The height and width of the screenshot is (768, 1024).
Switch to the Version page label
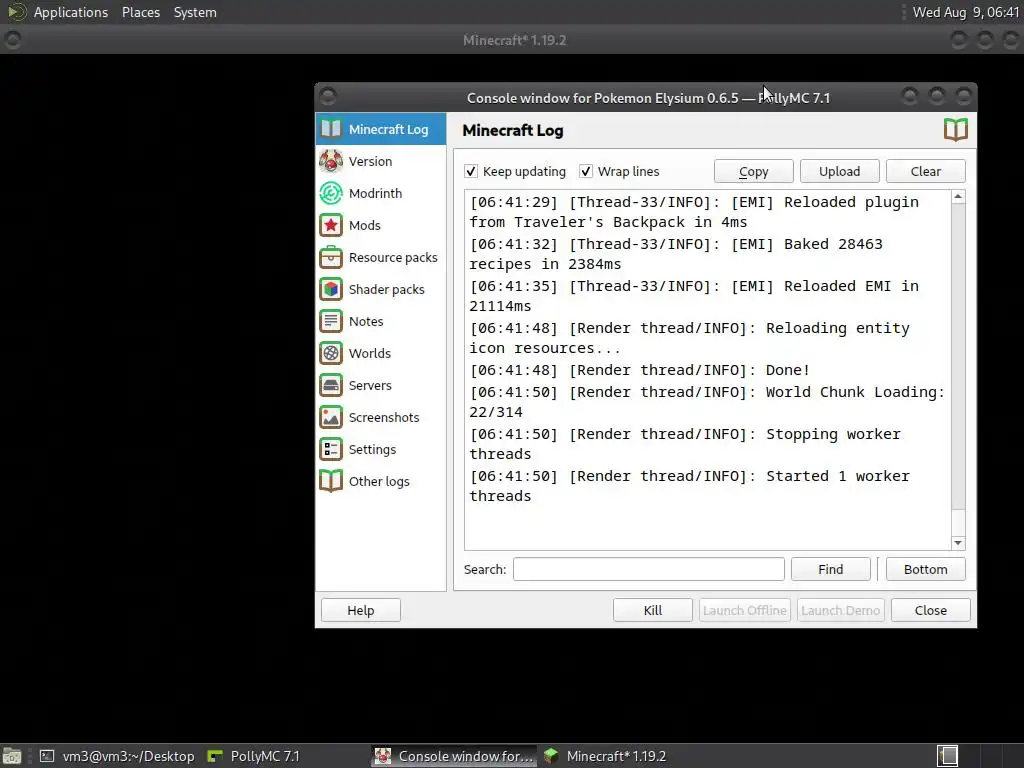(x=370, y=161)
